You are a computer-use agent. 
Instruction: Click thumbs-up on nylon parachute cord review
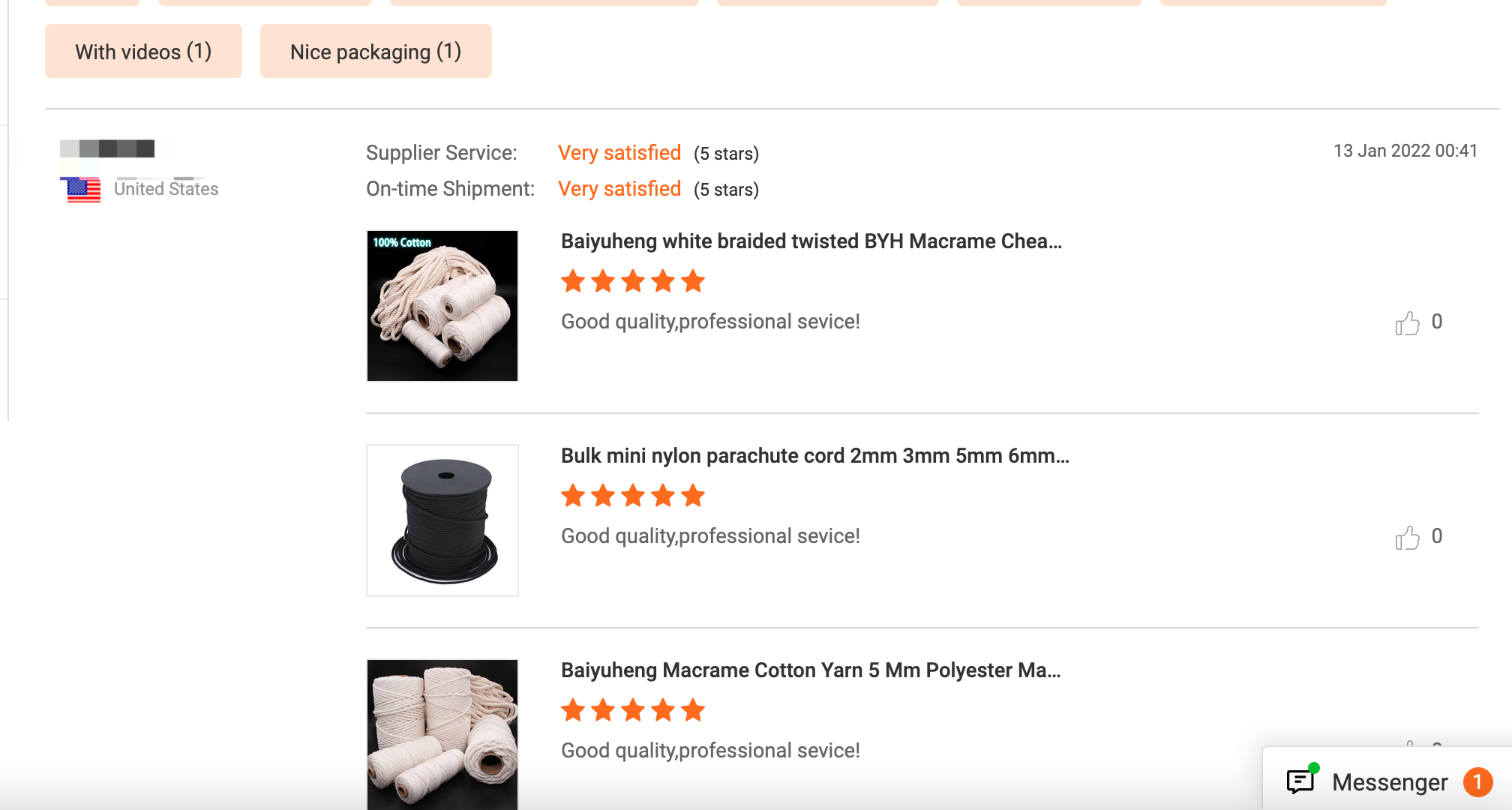(1408, 538)
